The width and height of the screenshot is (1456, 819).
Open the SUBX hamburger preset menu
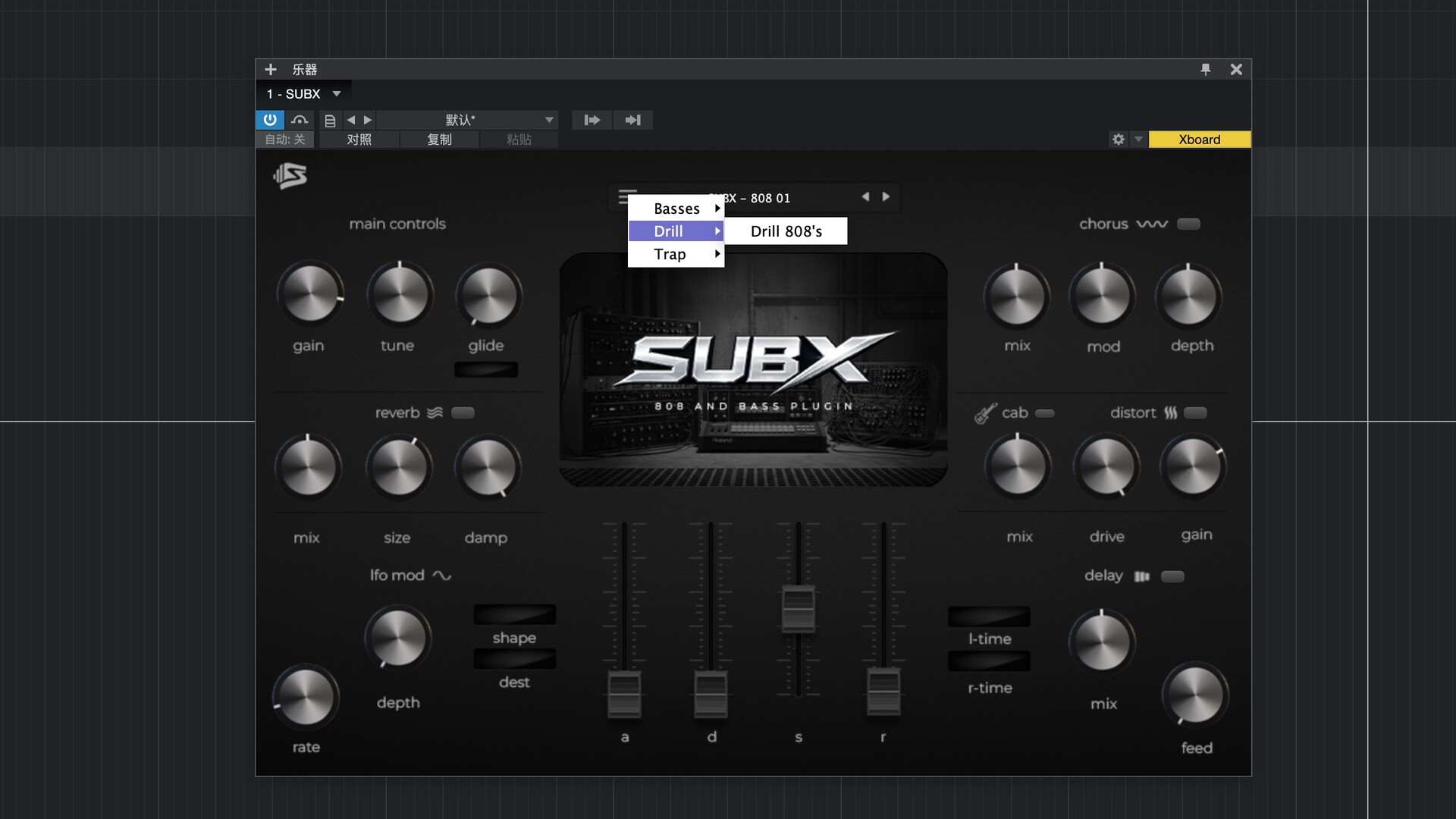(625, 197)
